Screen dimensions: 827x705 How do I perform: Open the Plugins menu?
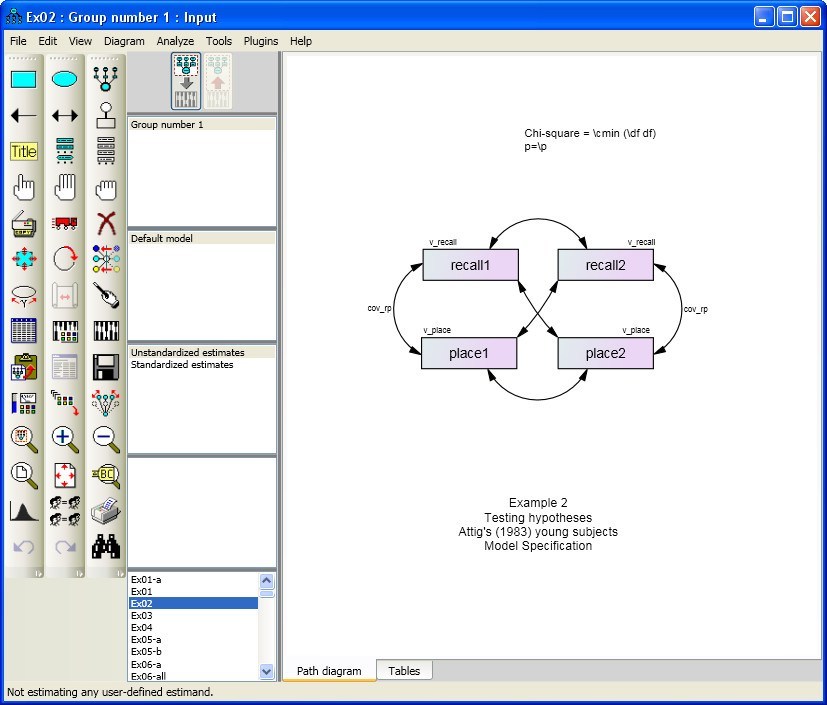(x=261, y=41)
